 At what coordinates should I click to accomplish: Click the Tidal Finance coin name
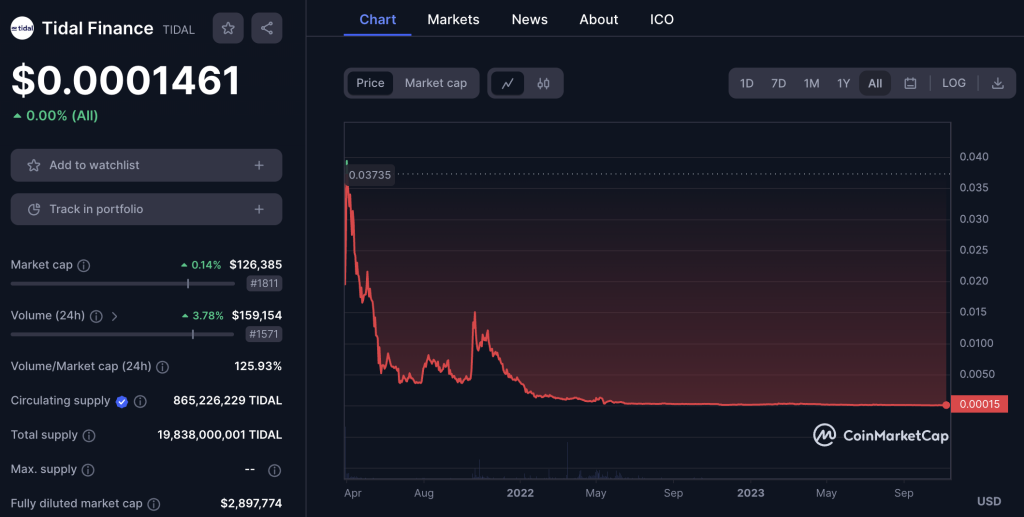[97, 29]
